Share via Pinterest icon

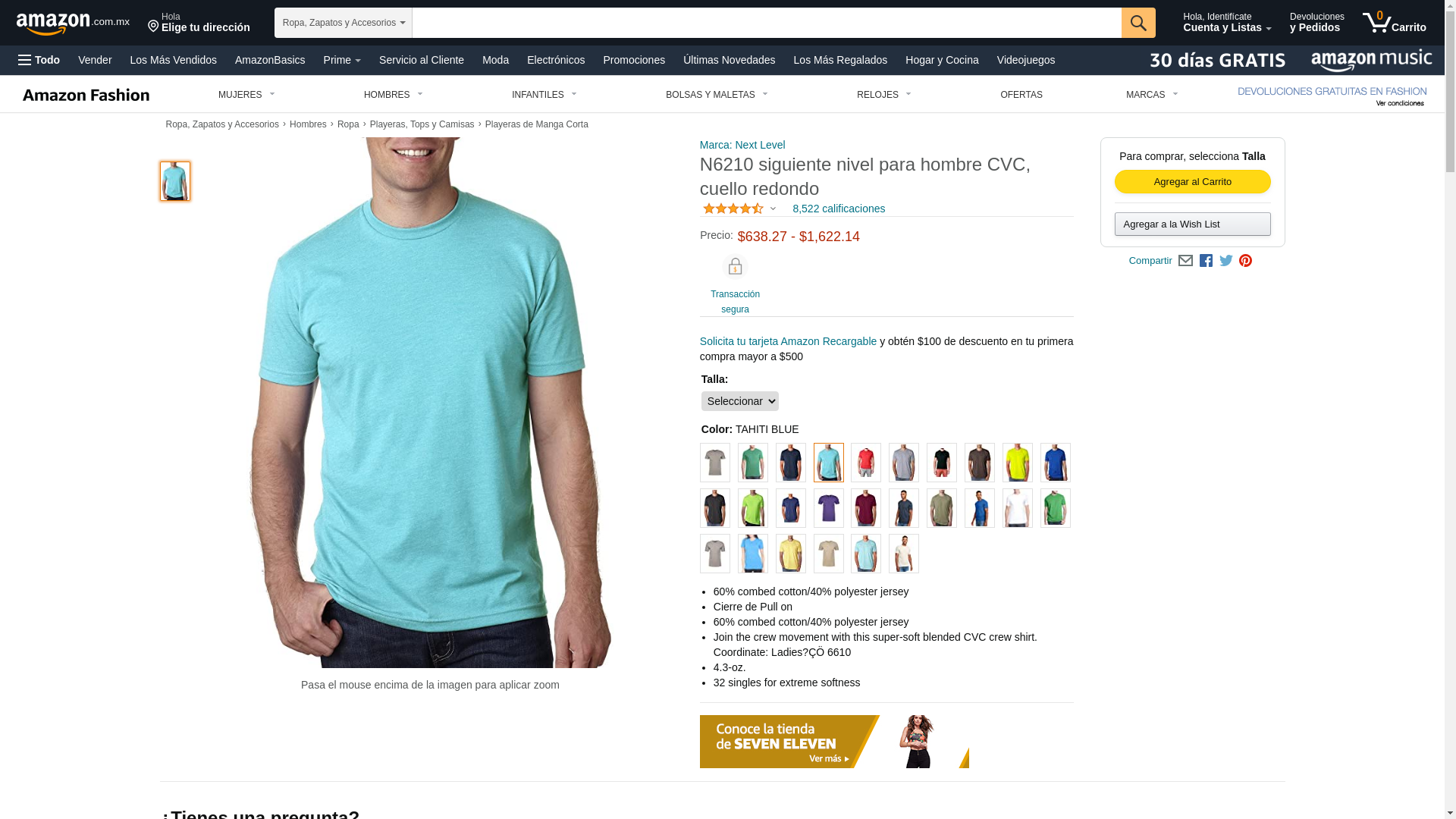click(1245, 261)
